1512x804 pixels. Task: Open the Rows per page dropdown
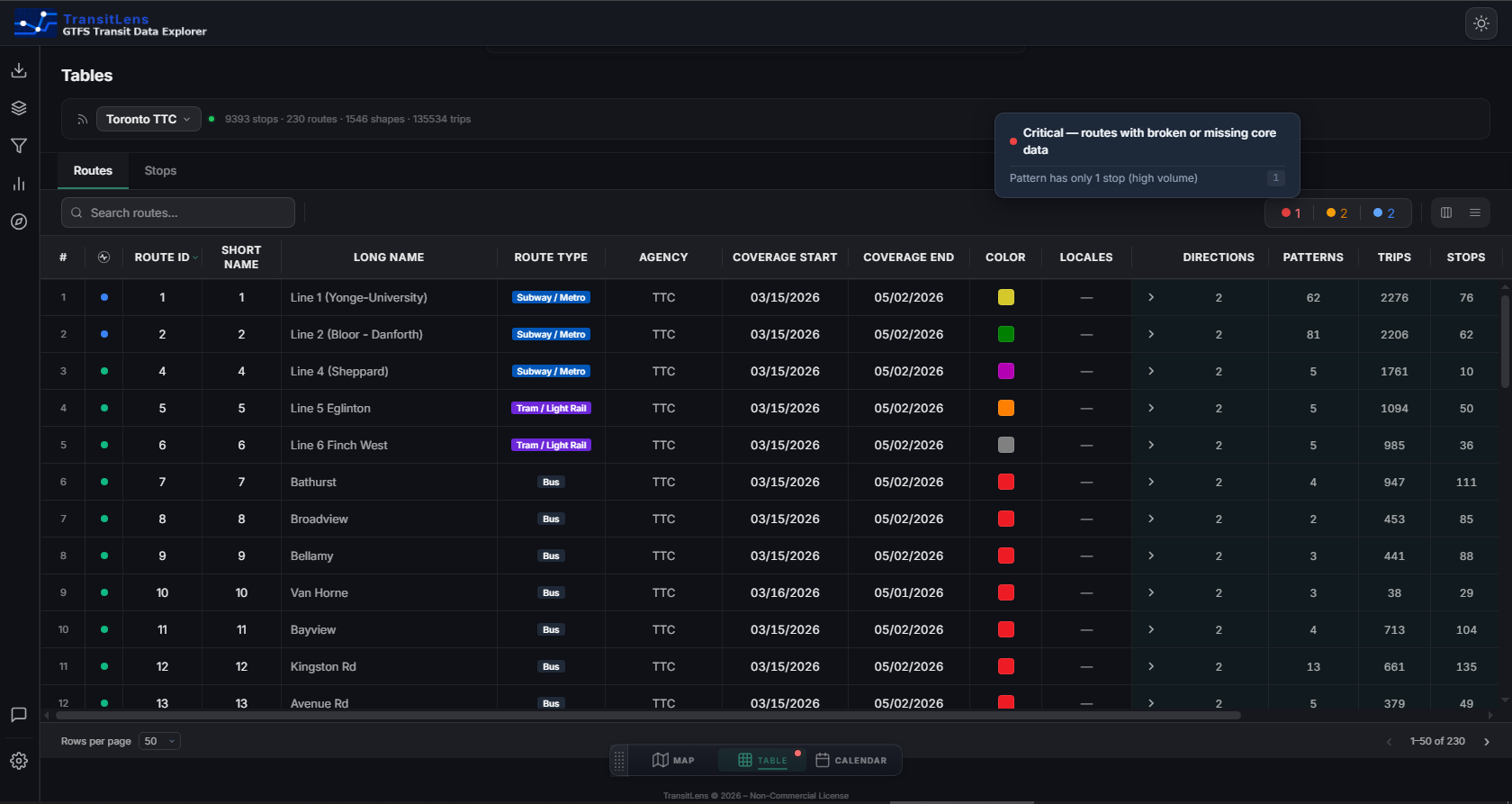160,741
